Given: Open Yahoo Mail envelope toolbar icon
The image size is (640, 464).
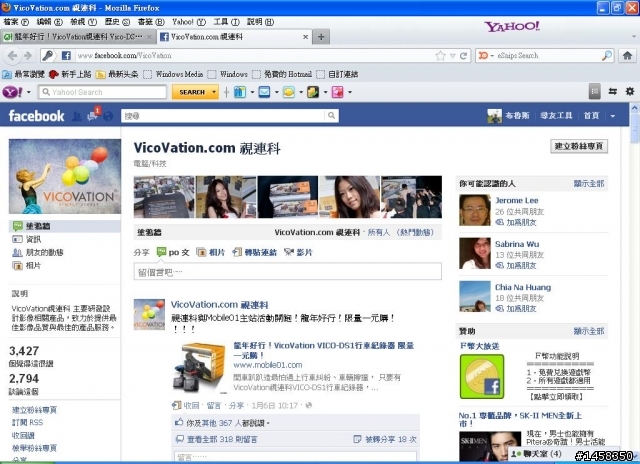Looking at the screenshot, I should click(264, 92).
